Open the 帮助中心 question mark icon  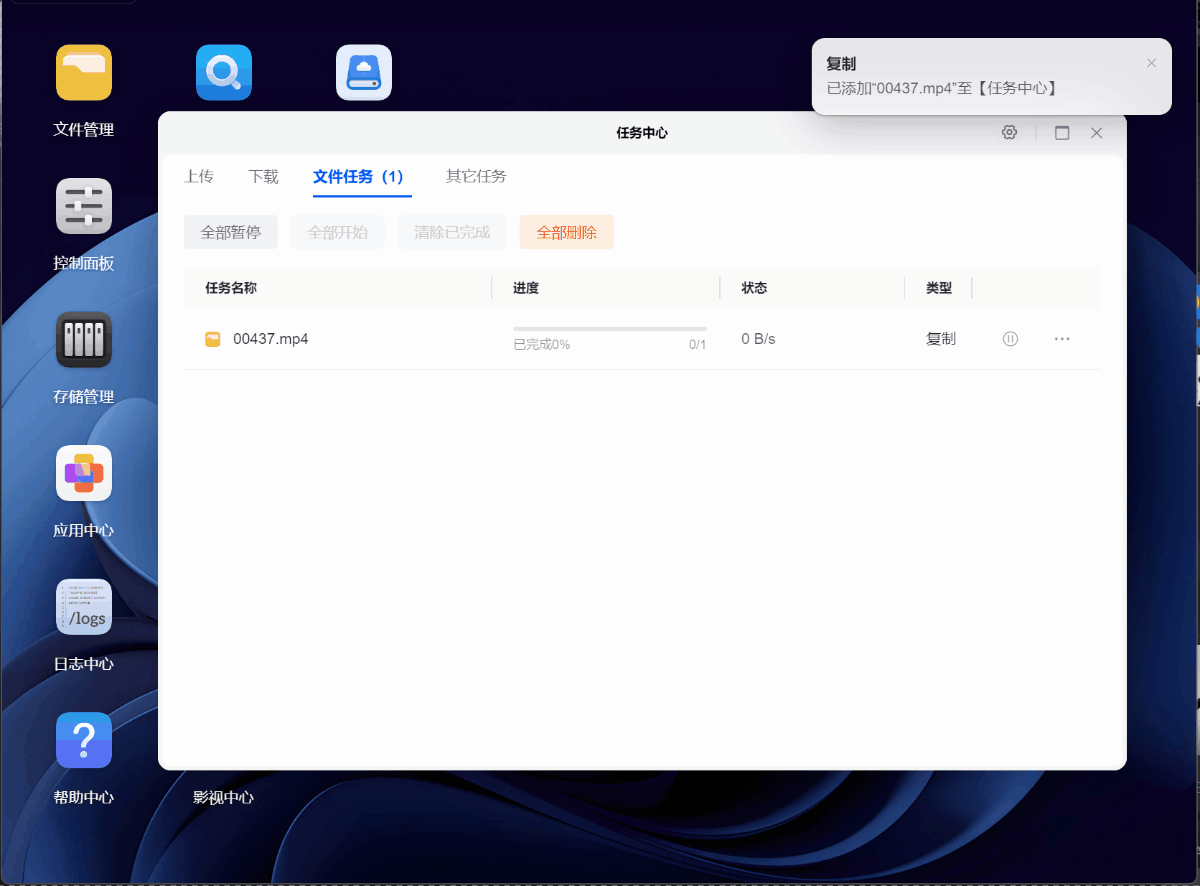click(84, 740)
